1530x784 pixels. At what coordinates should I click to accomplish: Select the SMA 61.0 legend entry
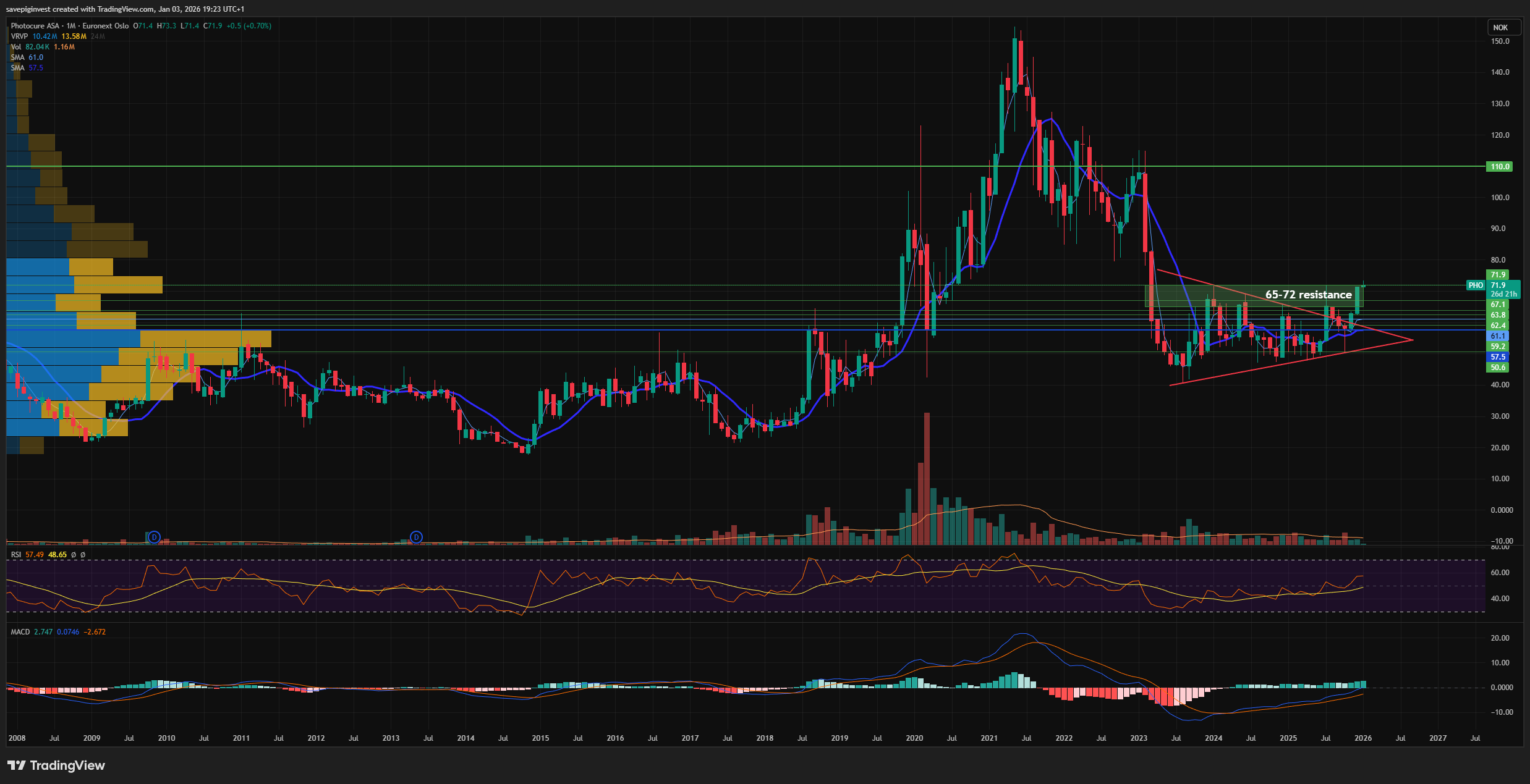[17, 57]
